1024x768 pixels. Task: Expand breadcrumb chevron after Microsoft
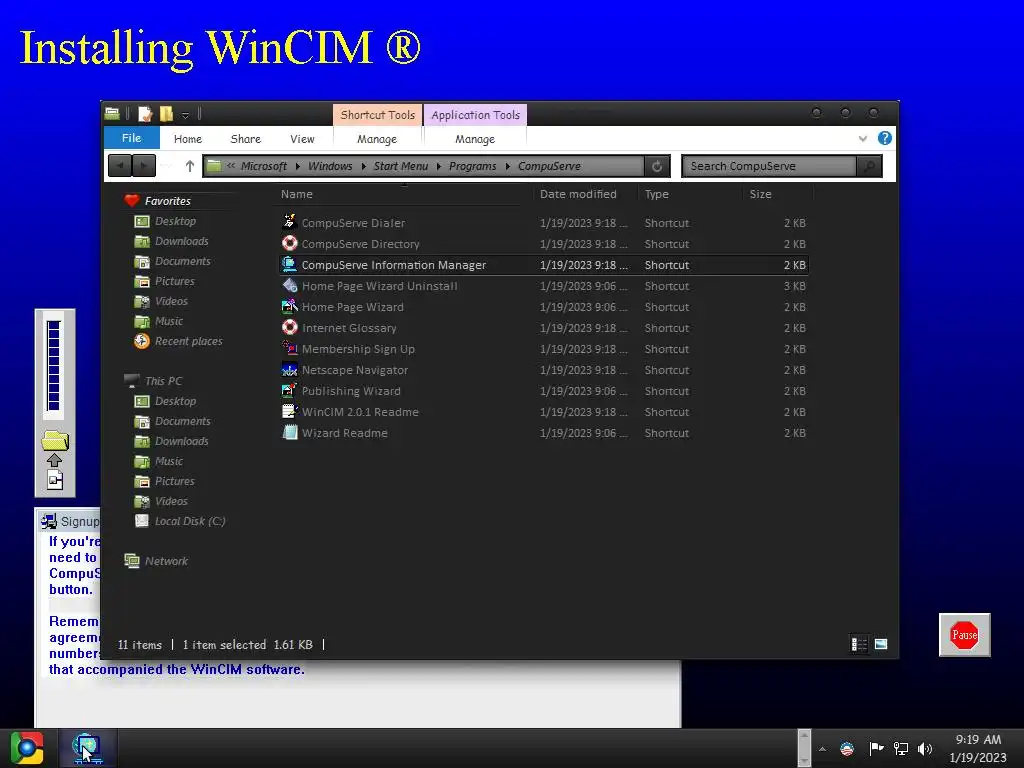[298, 167]
